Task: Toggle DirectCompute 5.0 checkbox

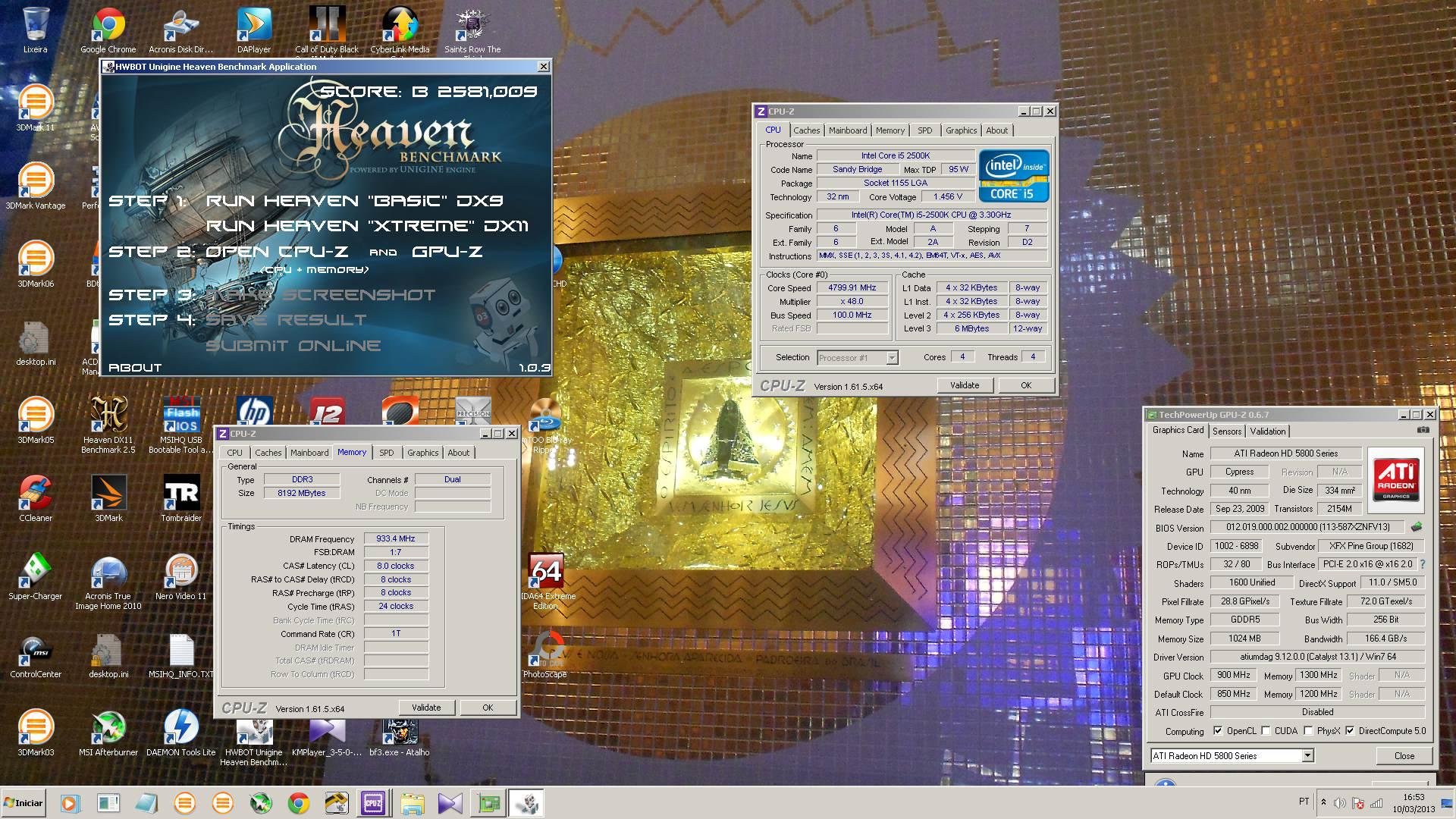Action: point(1350,731)
